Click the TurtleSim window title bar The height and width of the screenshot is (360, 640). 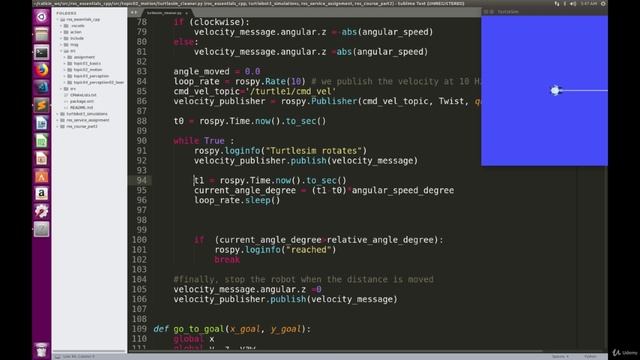pos(544,11)
